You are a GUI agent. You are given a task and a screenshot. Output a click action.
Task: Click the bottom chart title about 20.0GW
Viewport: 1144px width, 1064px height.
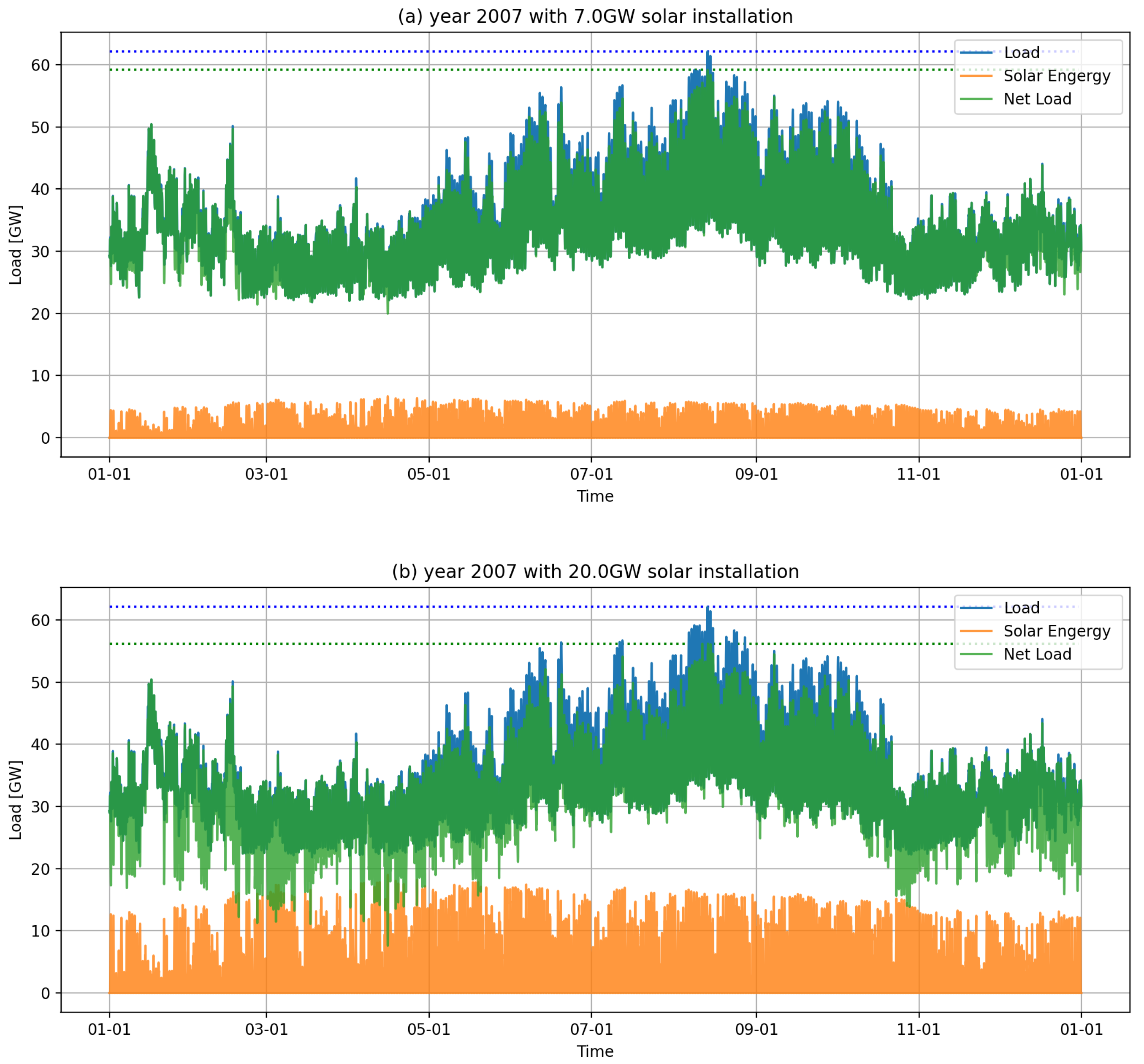[595, 571]
